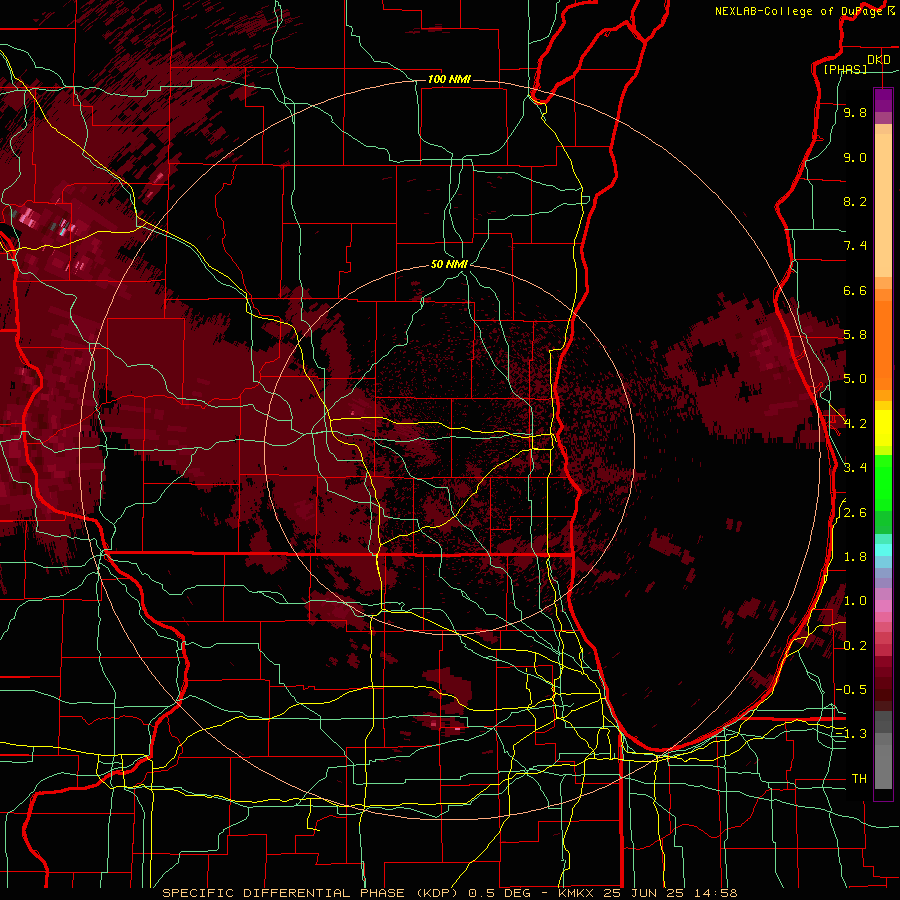The height and width of the screenshot is (900, 900).
Task: Click the 9.8 value on the scale
Action: pos(855,112)
